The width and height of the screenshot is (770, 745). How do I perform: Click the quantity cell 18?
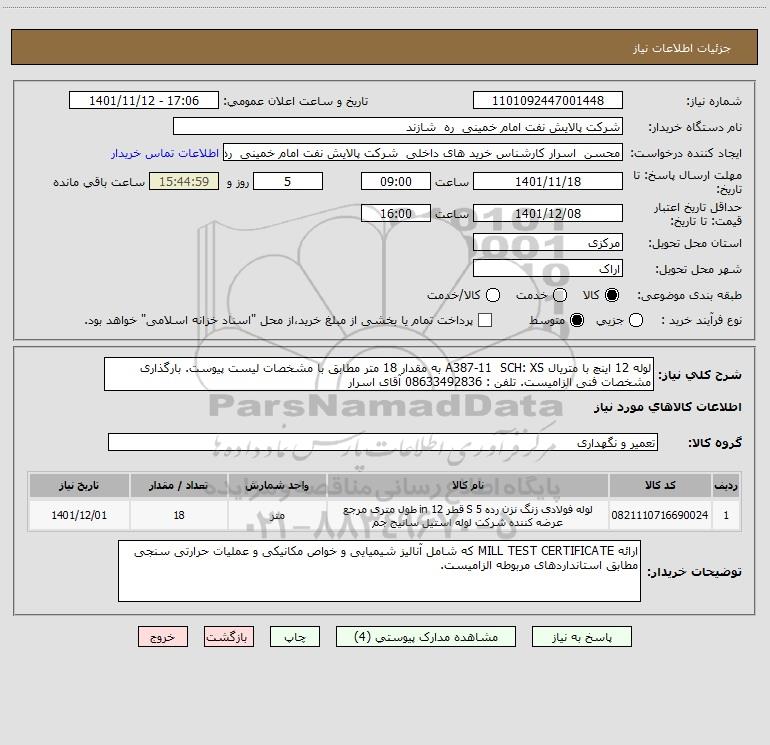point(179,515)
